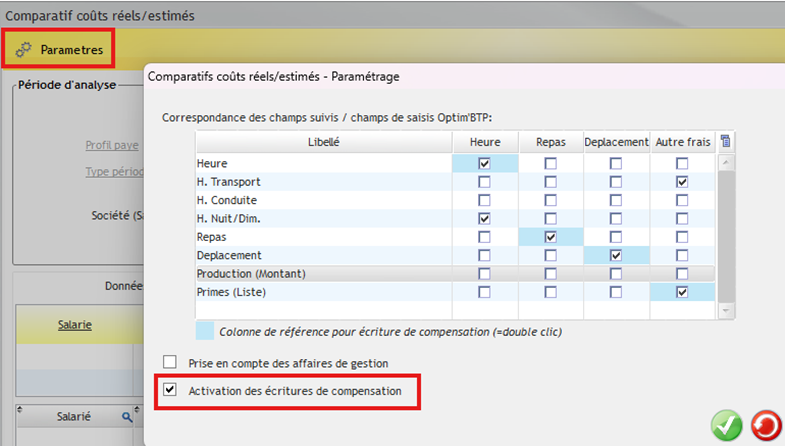Image resolution: width=785 pixels, height=446 pixels.
Task: Uncheck Autre frais for Primes (Liste)
Action: point(682,292)
